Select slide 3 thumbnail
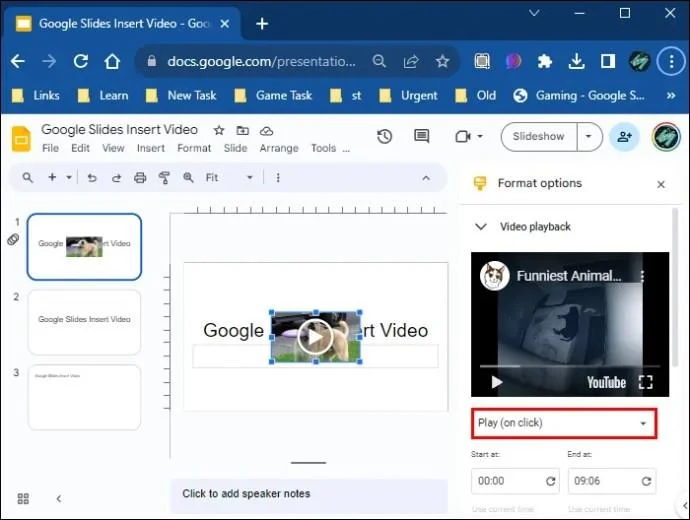 [x=84, y=397]
